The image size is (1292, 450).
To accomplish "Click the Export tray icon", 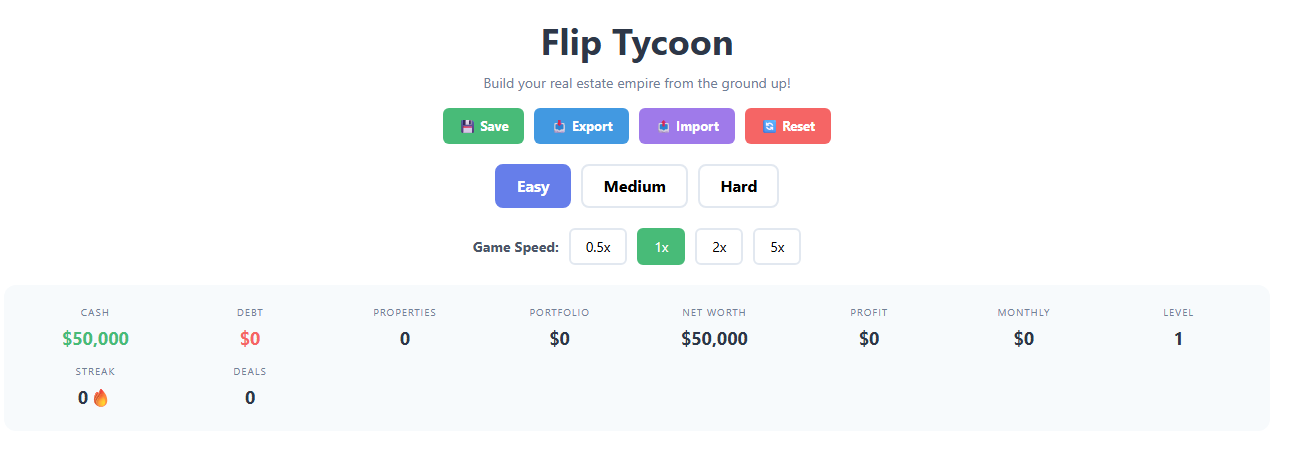I will tap(559, 127).
